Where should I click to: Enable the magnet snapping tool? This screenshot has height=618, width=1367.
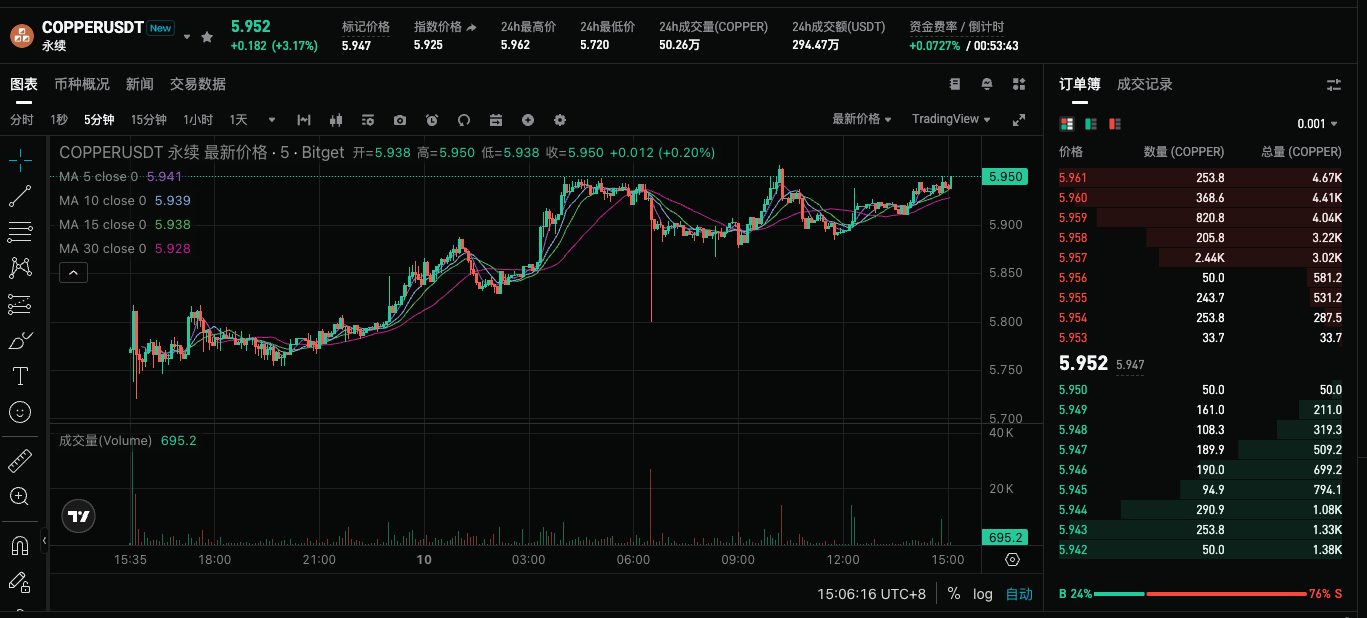click(x=20, y=545)
